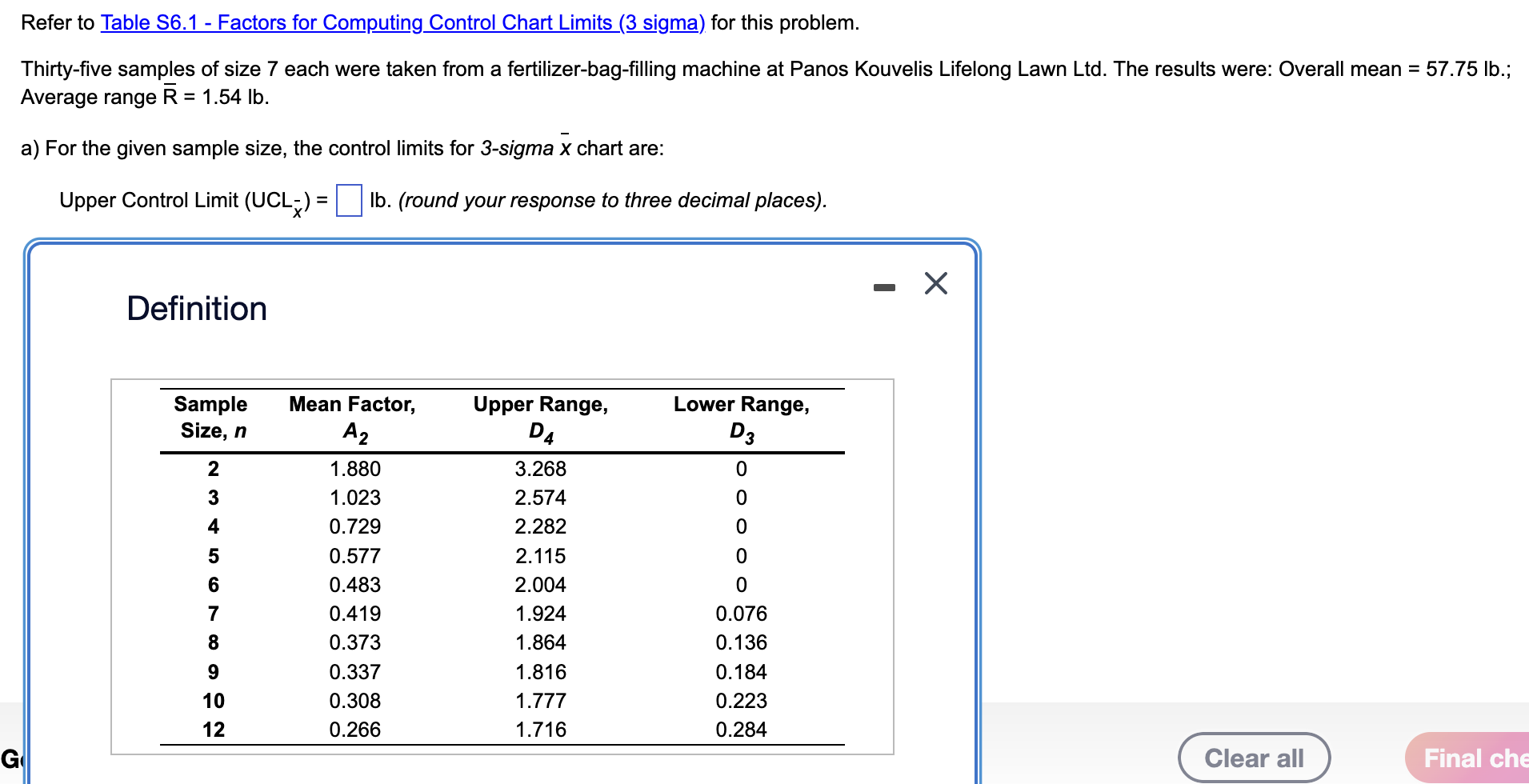
Task: Select the A2 value 0.419 for n=7
Action: click(355, 614)
